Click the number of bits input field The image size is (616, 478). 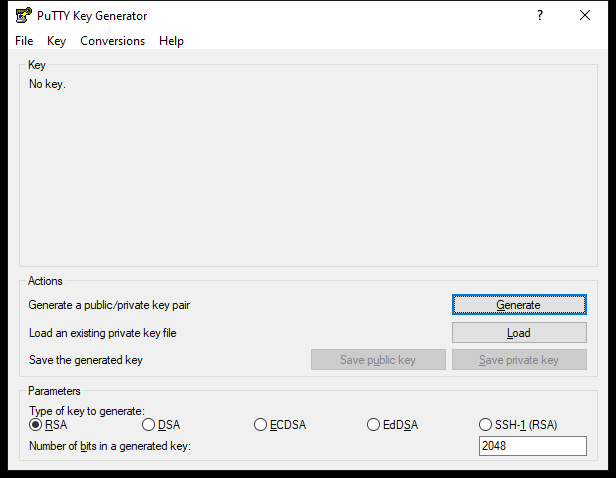[x=533, y=446]
